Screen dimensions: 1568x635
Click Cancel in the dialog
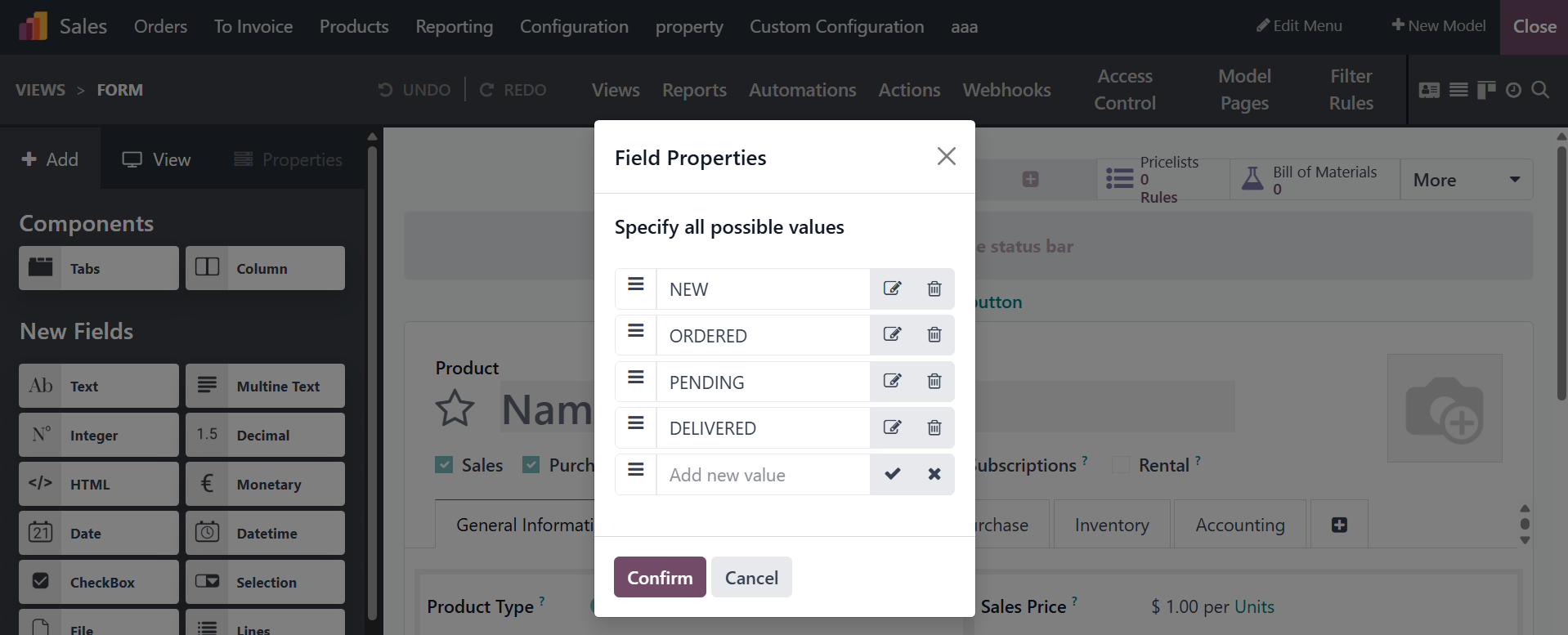750,578
